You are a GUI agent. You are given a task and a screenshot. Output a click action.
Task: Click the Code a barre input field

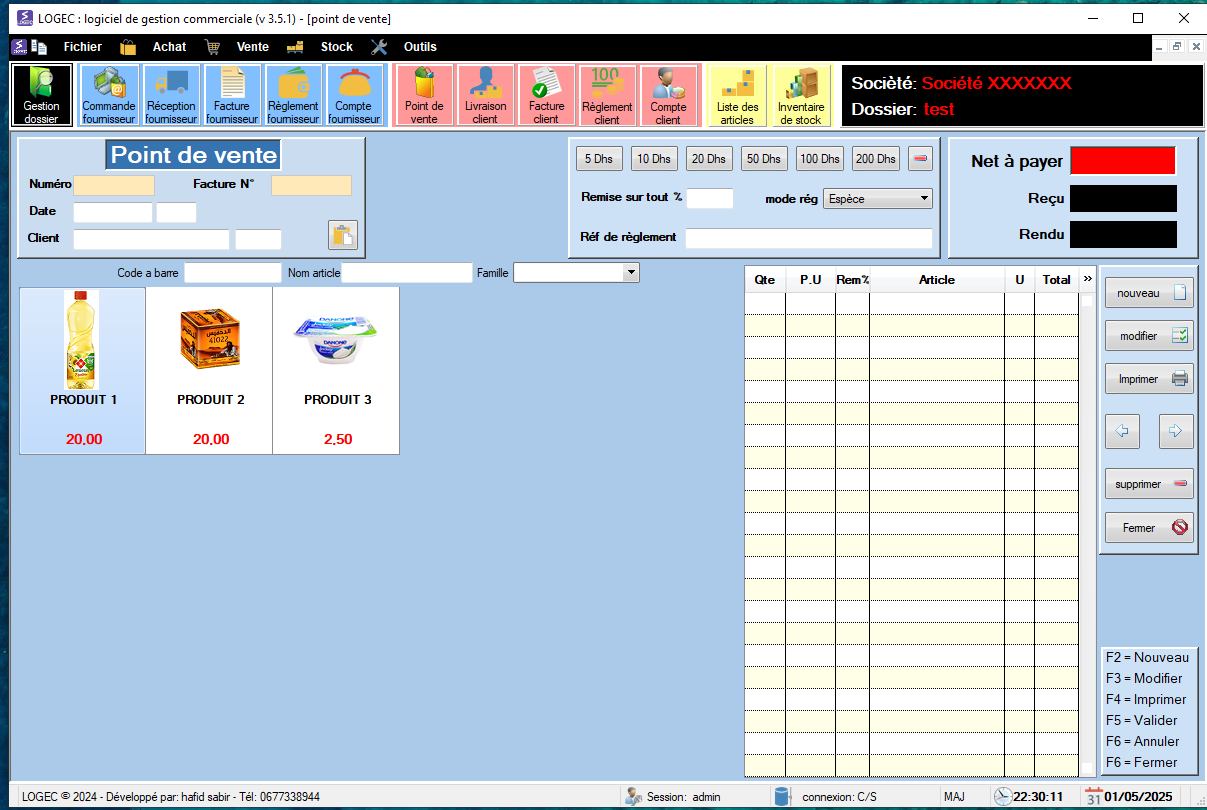[233, 273]
